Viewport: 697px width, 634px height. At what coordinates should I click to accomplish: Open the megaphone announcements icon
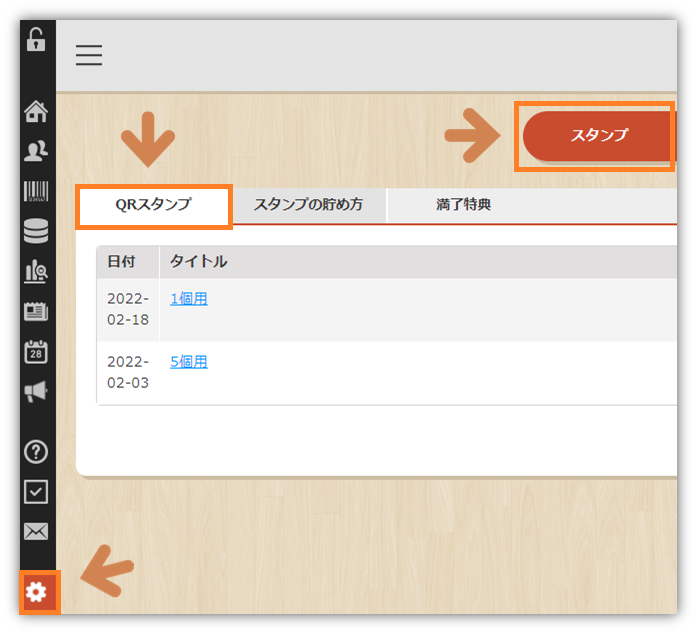(36, 391)
